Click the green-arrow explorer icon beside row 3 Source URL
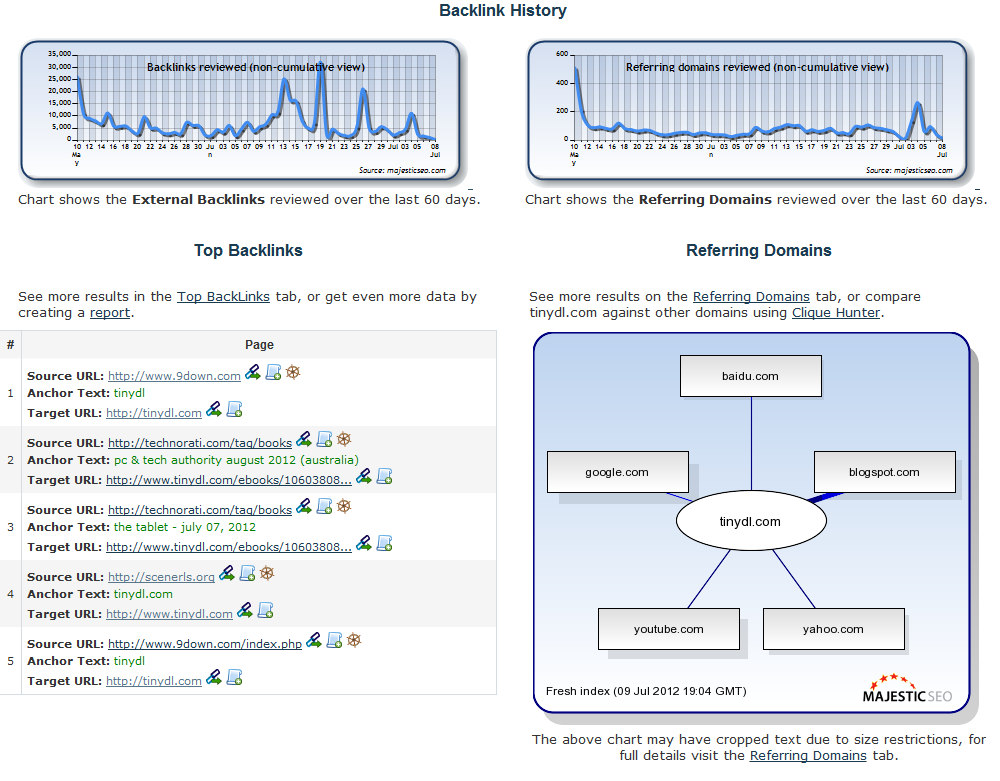The image size is (1000, 781). pyautogui.click(x=304, y=506)
